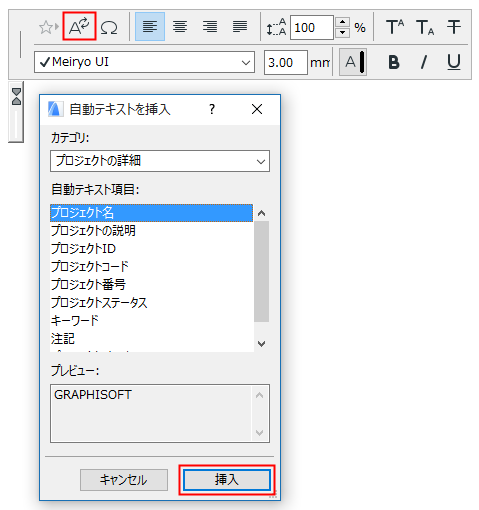Select 注記 in the list

(151, 339)
